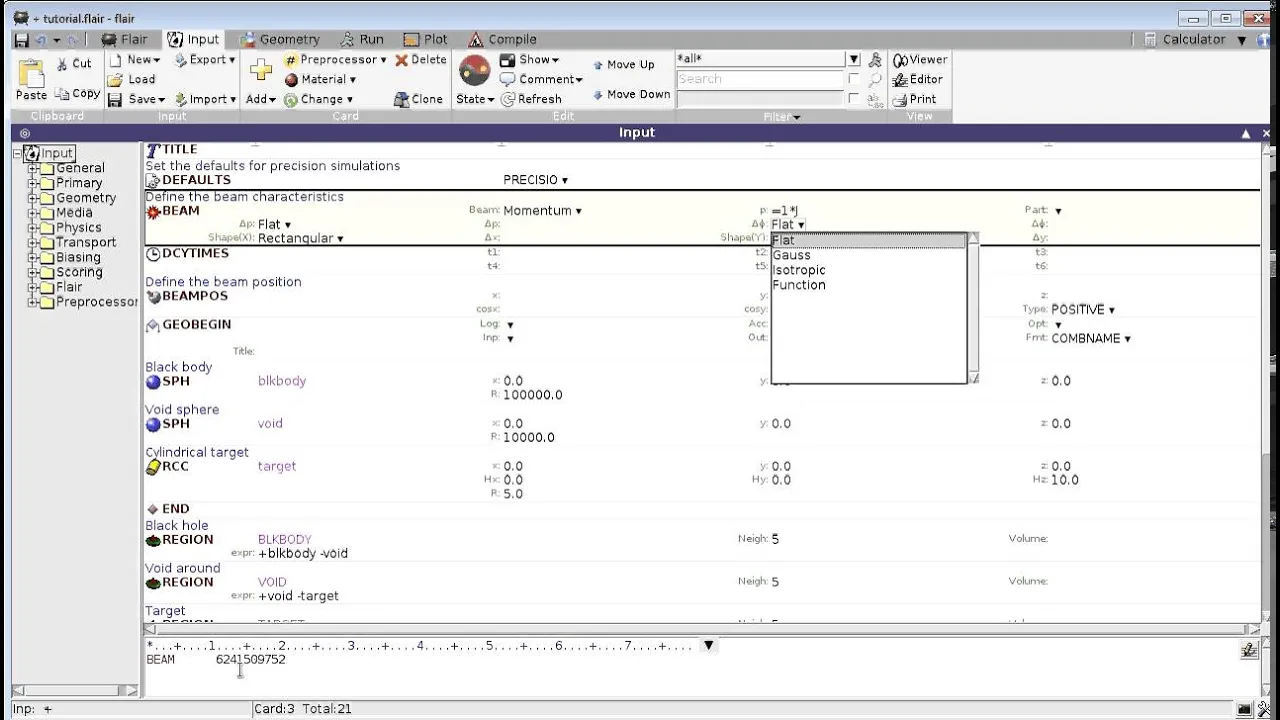
Task: Open the Material dropdown menu
Action: click(x=320, y=79)
